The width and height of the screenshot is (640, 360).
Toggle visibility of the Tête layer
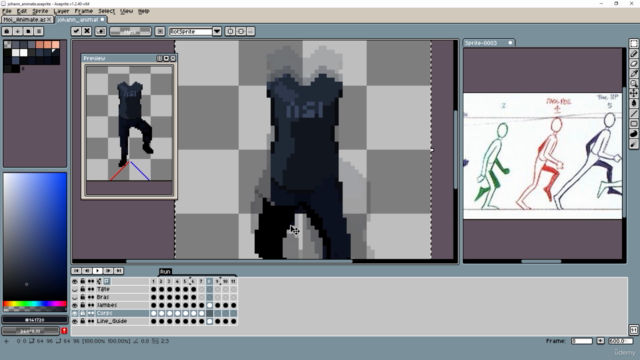[x=75, y=289]
